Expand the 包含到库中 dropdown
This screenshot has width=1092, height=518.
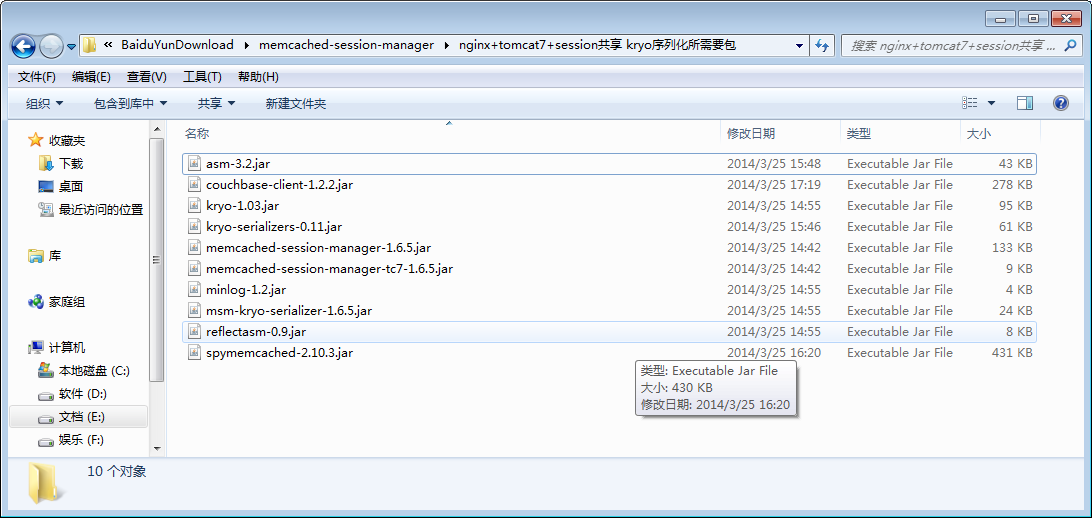(x=131, y=104)
